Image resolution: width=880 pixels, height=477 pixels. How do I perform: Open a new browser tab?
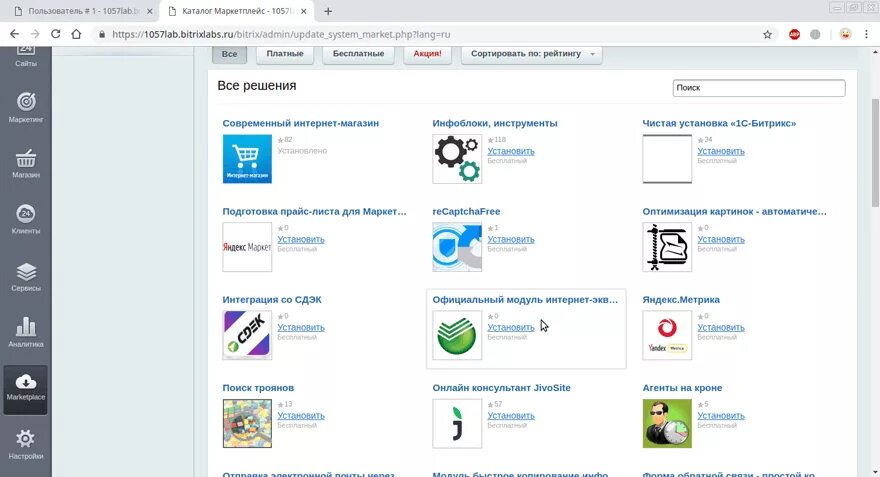(328, 11)
